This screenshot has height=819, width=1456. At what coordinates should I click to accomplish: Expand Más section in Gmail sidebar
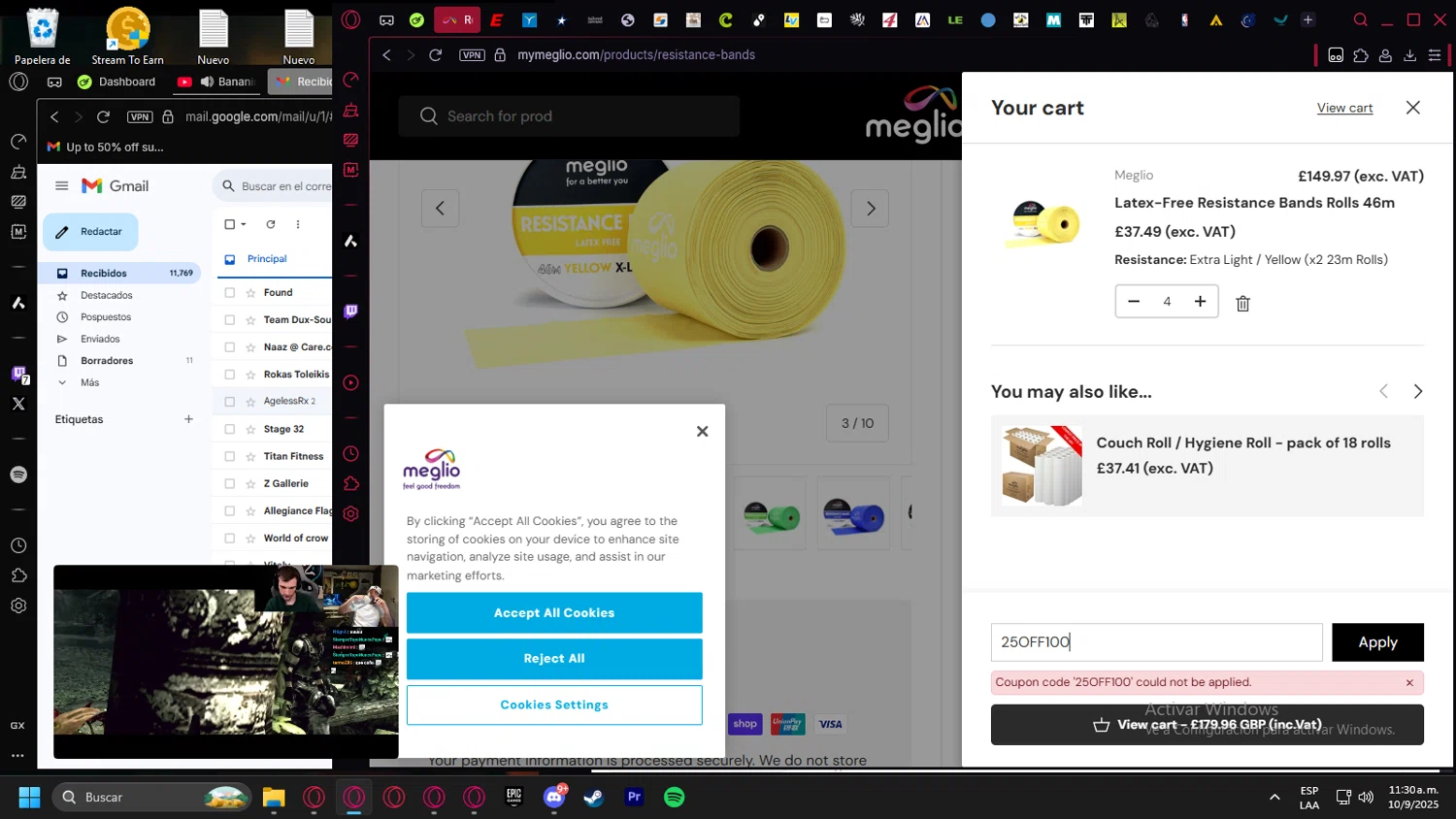point(89,383)
